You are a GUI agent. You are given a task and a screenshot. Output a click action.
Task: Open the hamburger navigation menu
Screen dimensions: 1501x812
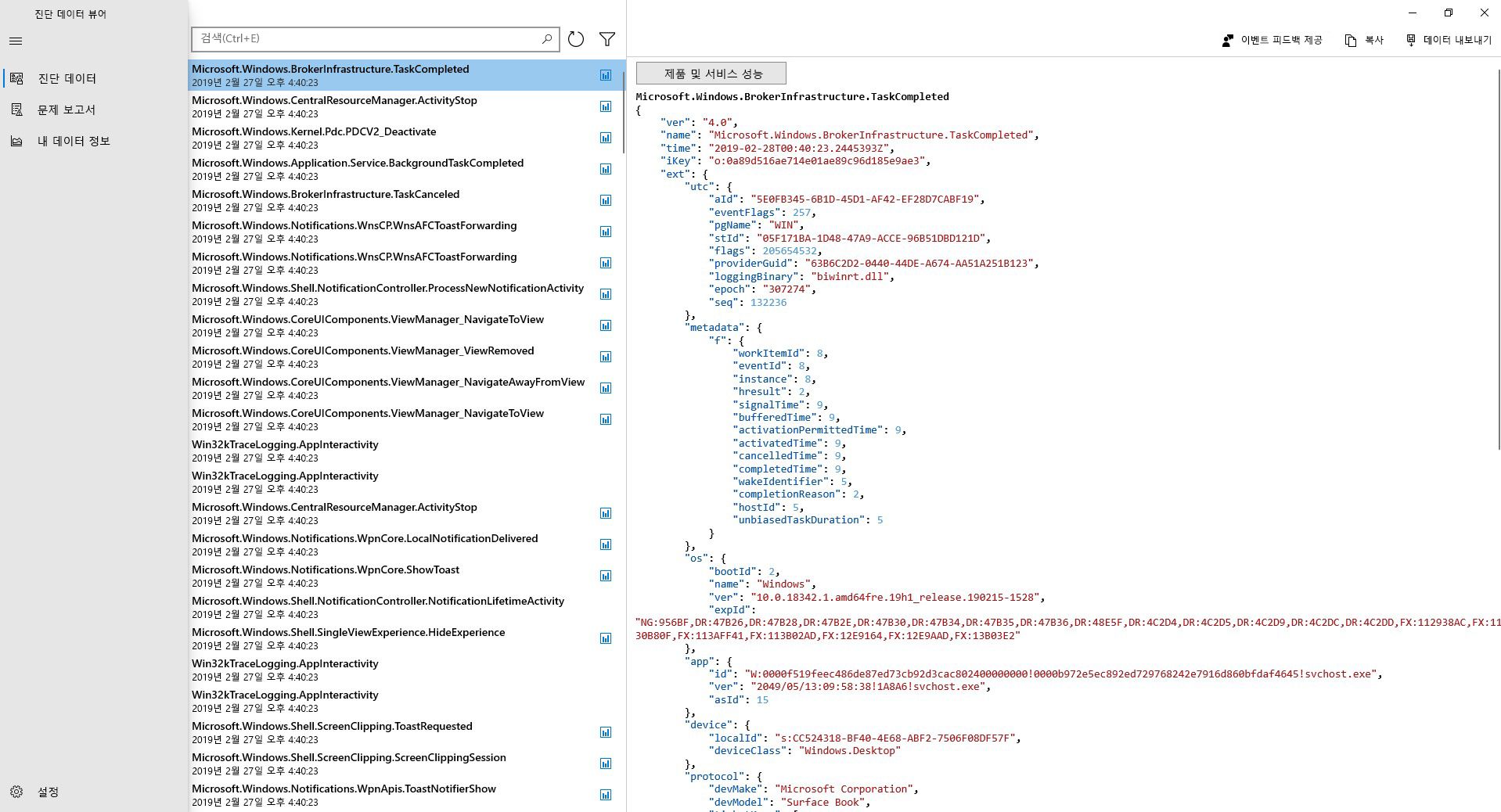click(16, 41)
